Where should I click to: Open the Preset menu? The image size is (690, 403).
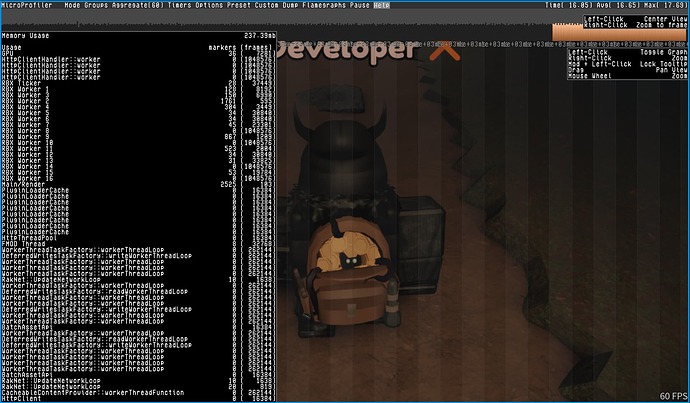239,5
